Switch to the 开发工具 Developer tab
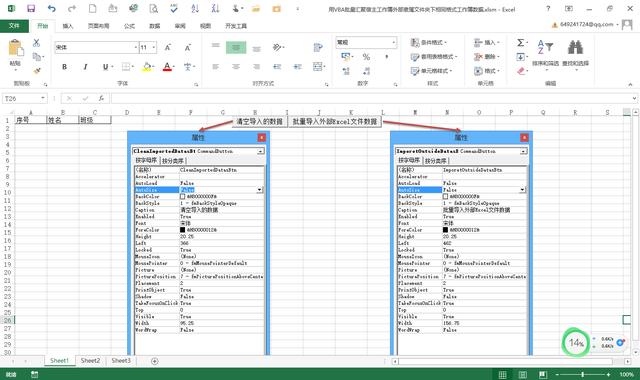This screenshot has height=380, width=640. [236, 26]
